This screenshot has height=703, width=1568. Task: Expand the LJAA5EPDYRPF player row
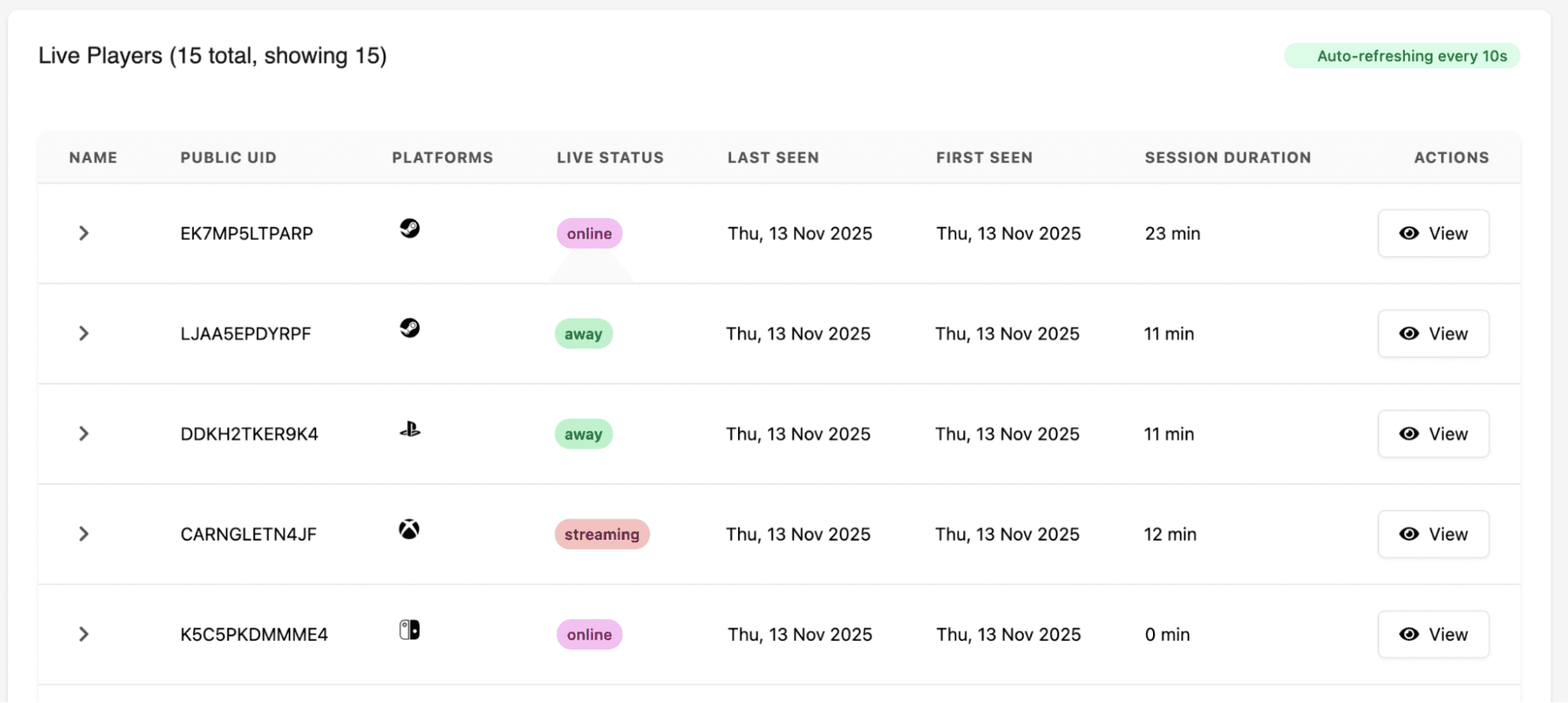[84, 333]
